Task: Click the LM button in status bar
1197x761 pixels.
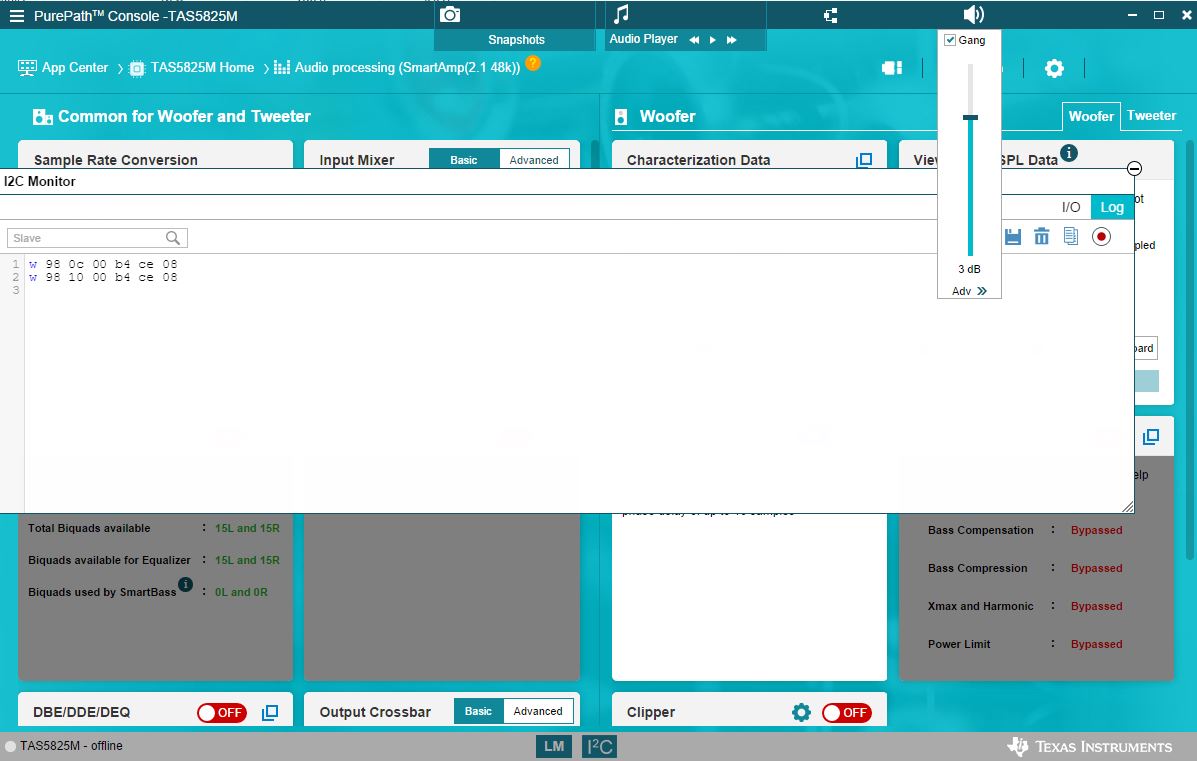Action: coord(554,746)
